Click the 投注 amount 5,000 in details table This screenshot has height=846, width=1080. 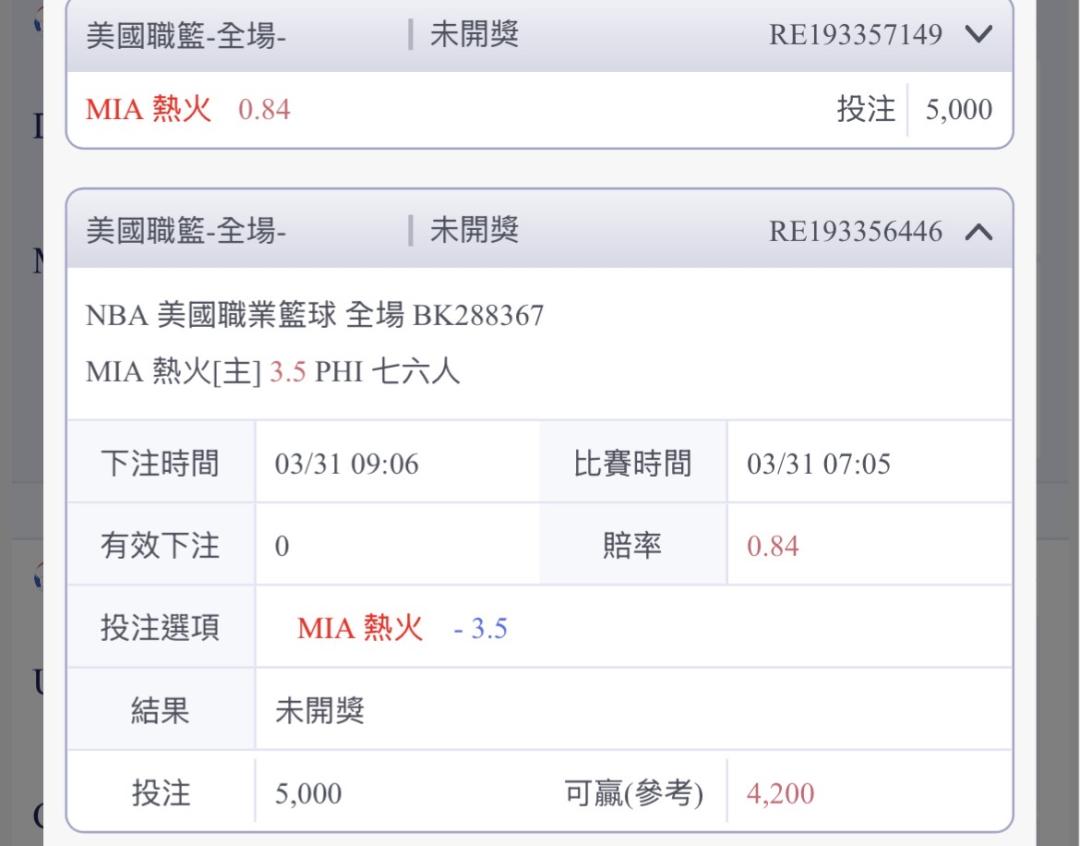(308, 794)
